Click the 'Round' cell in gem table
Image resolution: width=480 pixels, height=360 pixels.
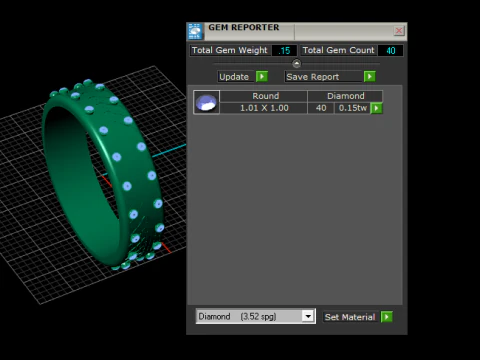[x=264, y=96]
